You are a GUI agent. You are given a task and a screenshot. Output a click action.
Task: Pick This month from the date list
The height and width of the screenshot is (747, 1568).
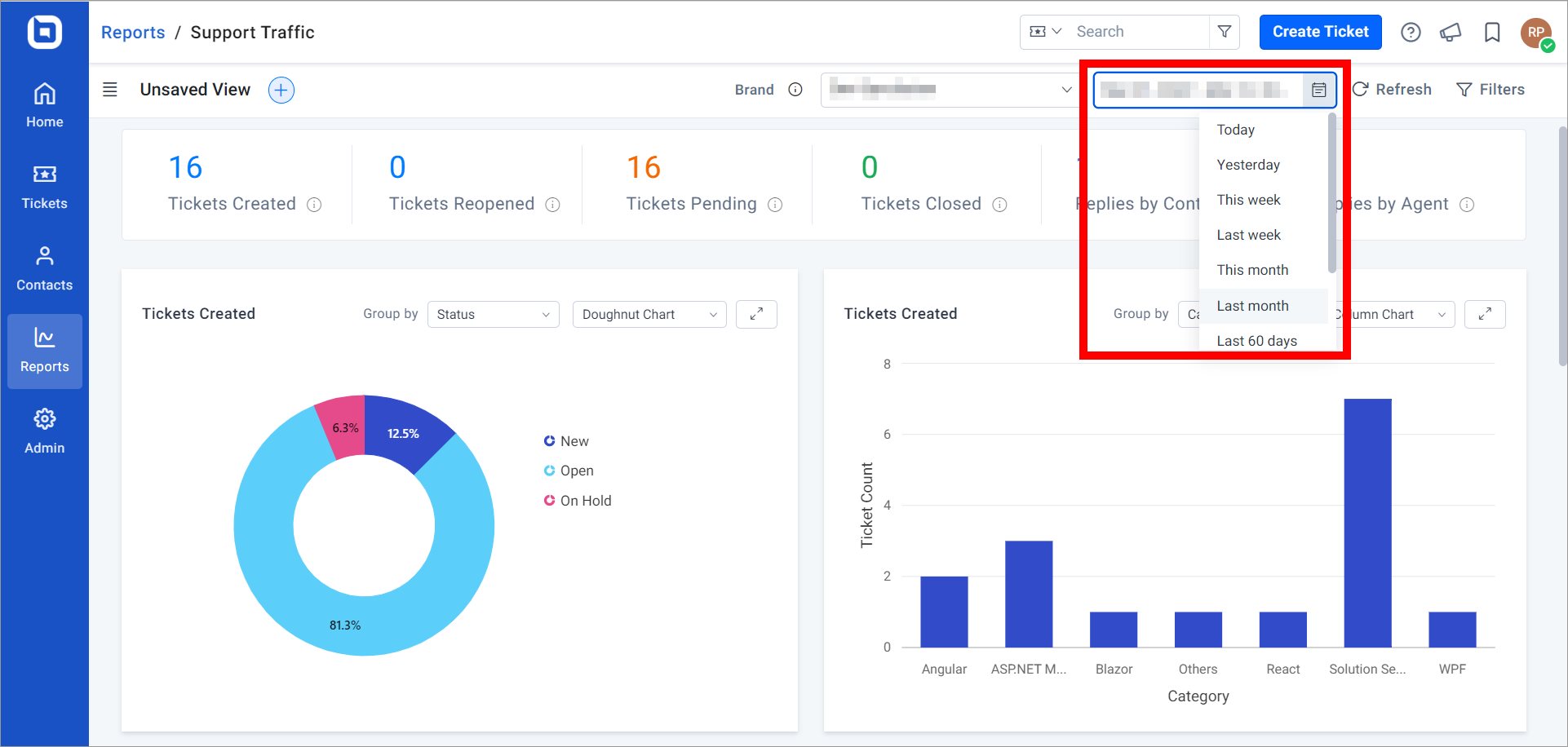tap(1264, 270)
